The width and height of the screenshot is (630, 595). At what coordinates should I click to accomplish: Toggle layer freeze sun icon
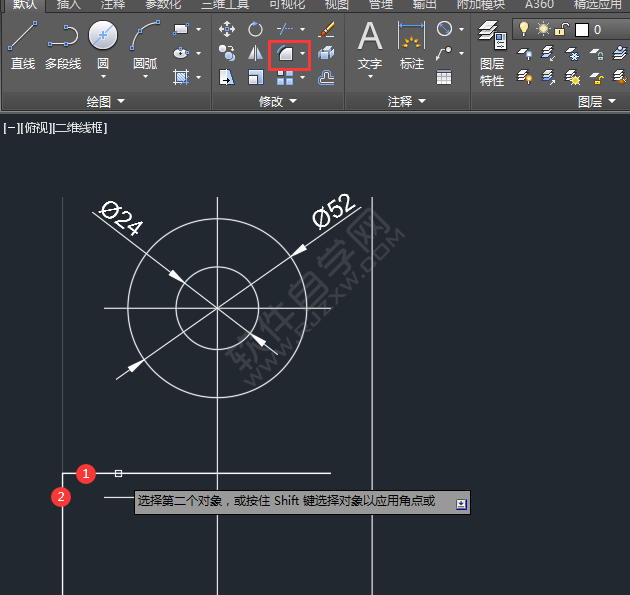[x=542, y=29]
